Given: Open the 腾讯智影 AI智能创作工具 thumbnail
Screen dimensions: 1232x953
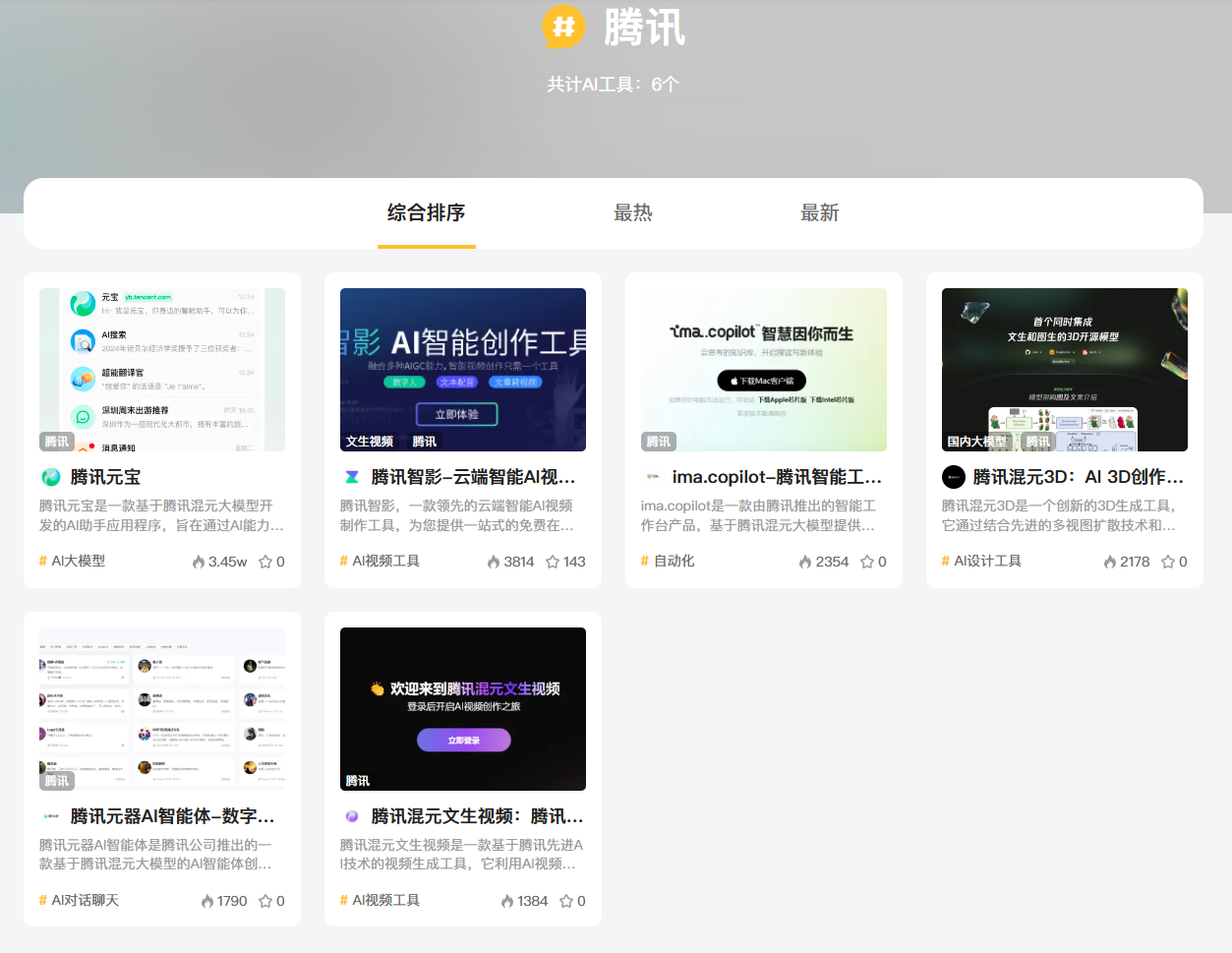Looking at the screenshot, I should [x=463, y=370].
